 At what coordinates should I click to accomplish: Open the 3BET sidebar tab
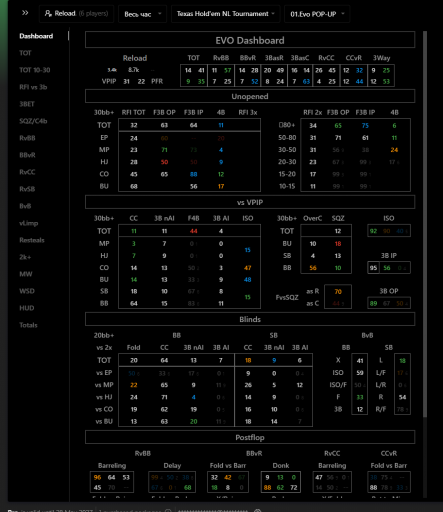coord(27,104)
